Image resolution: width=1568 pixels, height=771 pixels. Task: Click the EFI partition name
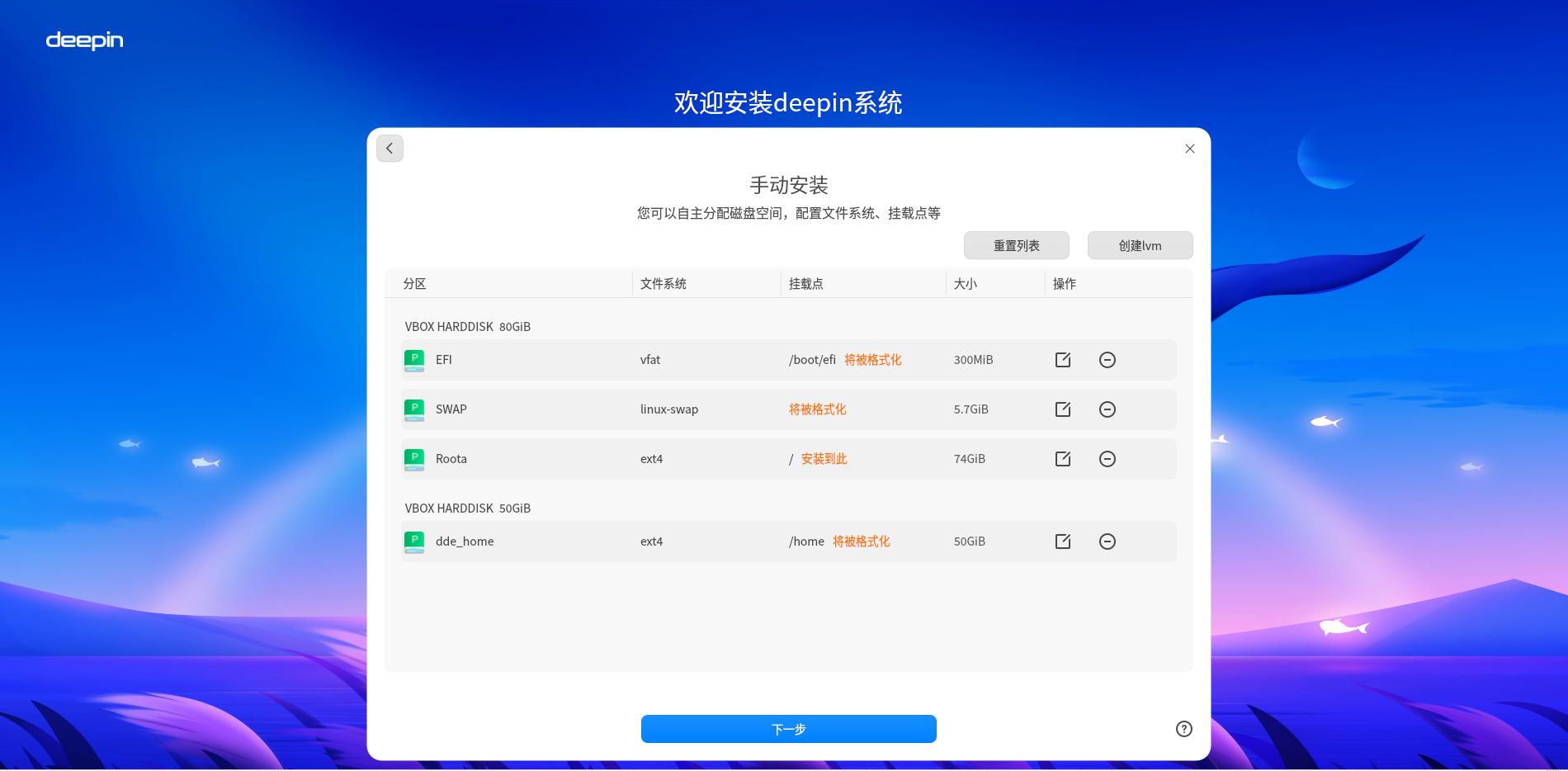pyautogui.click(x=444, y=360)
